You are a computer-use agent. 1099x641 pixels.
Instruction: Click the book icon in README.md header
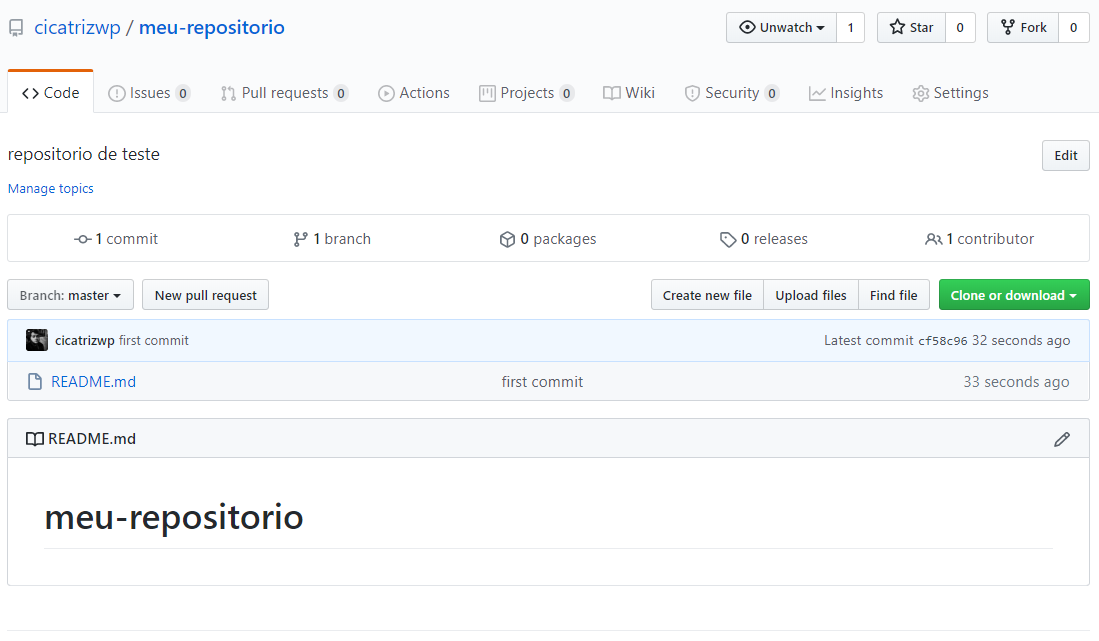[x=34, y=439]
